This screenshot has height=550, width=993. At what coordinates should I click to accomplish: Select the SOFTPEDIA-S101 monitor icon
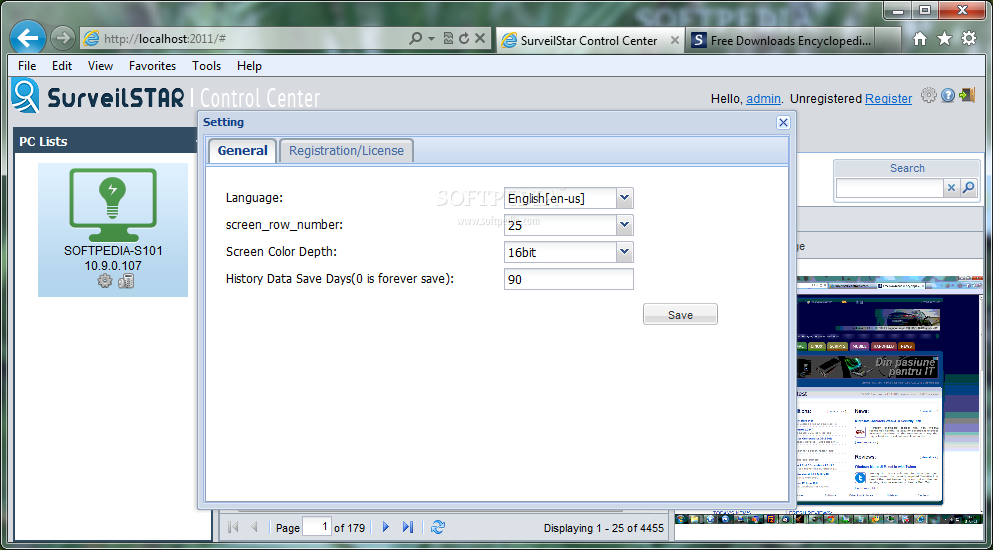tap(113, 205)
